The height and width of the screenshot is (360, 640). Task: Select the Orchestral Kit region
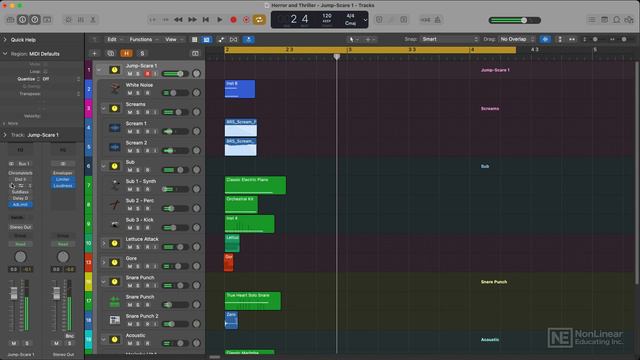pos(241,204)
